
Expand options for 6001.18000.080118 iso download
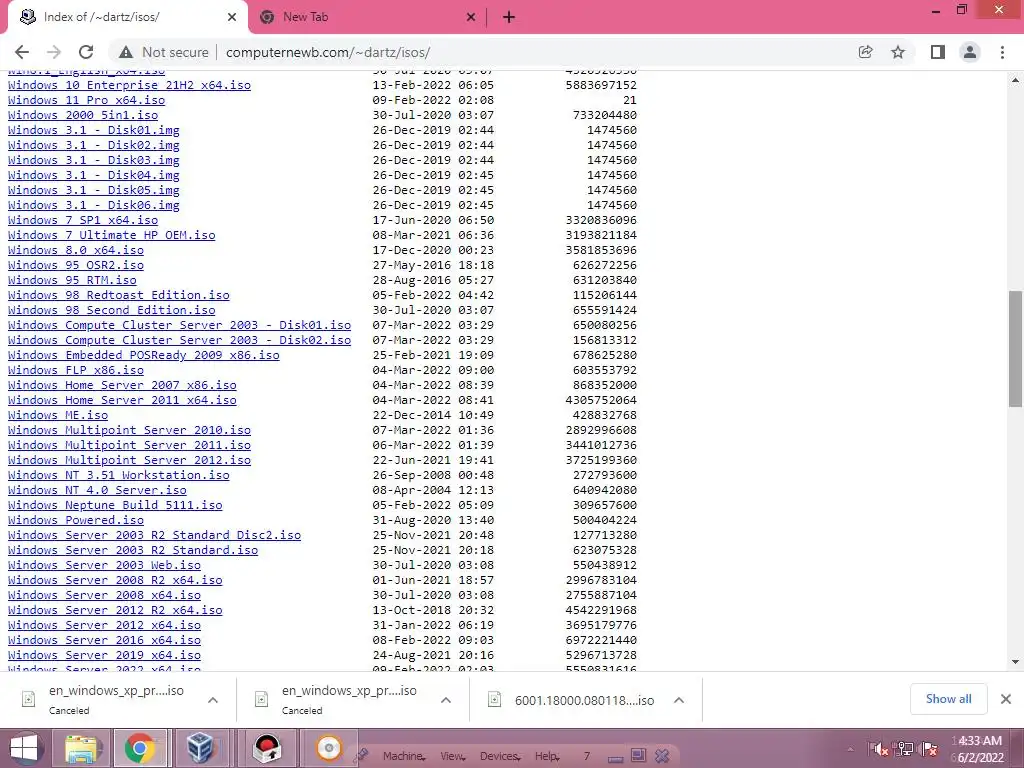679,700
